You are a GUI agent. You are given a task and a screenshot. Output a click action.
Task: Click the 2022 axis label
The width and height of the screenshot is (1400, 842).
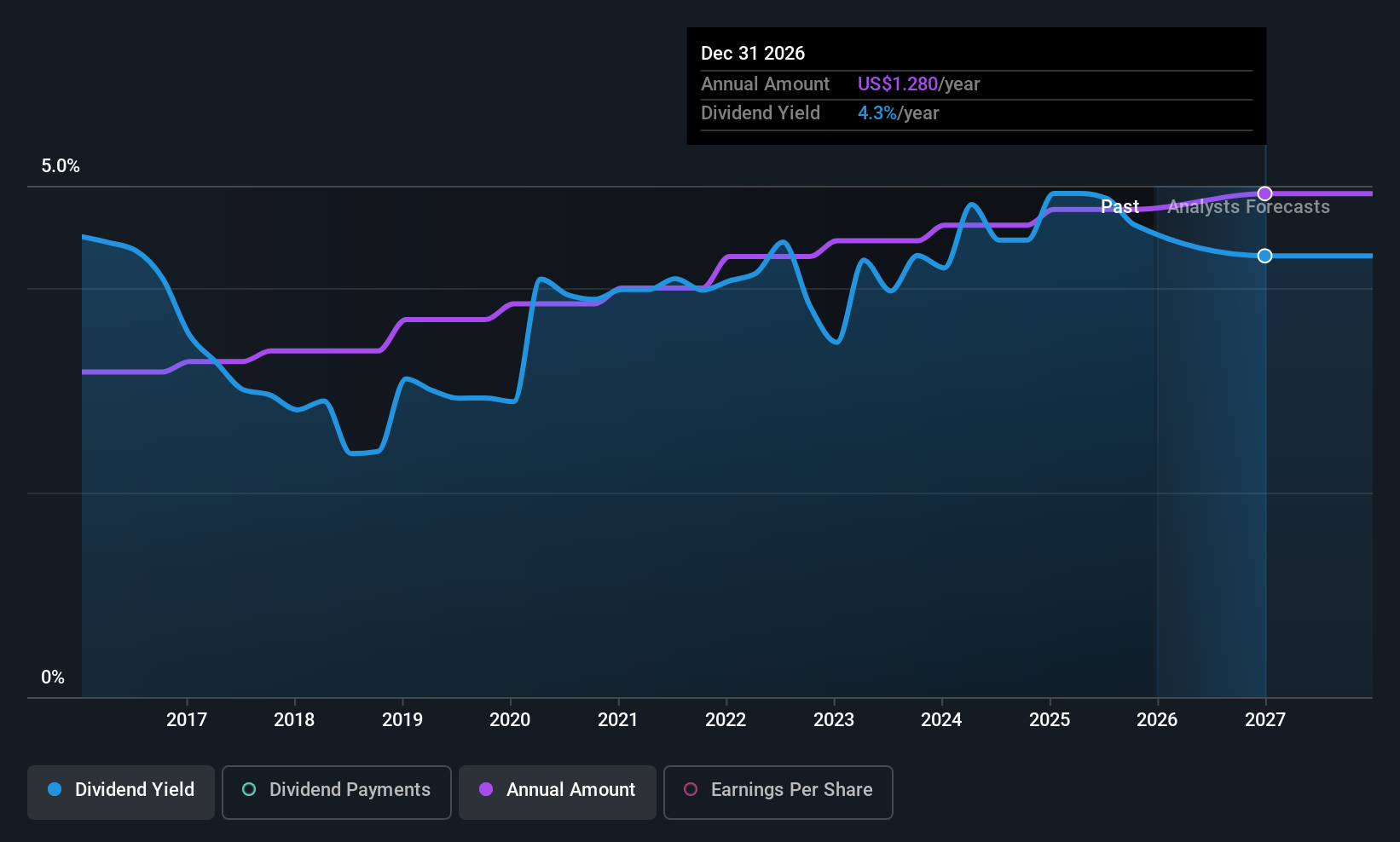coord(726,720)
